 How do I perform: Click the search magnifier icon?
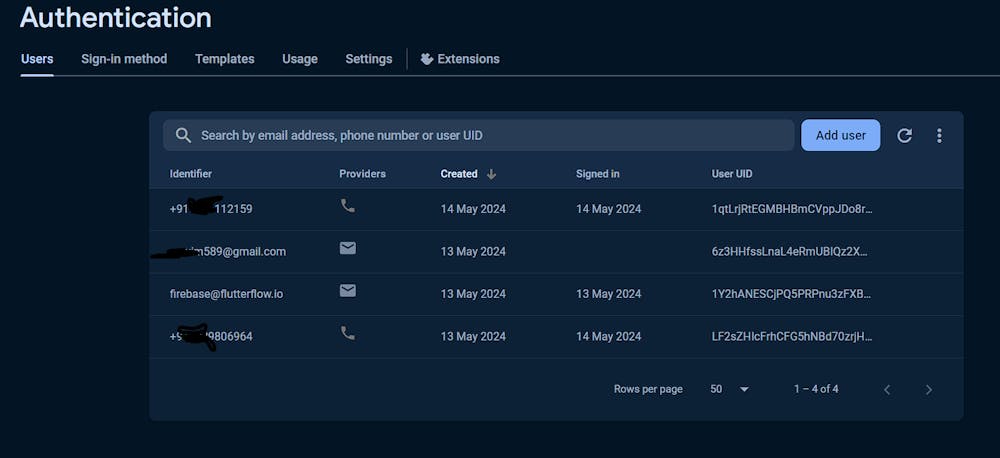click(183, 135)
